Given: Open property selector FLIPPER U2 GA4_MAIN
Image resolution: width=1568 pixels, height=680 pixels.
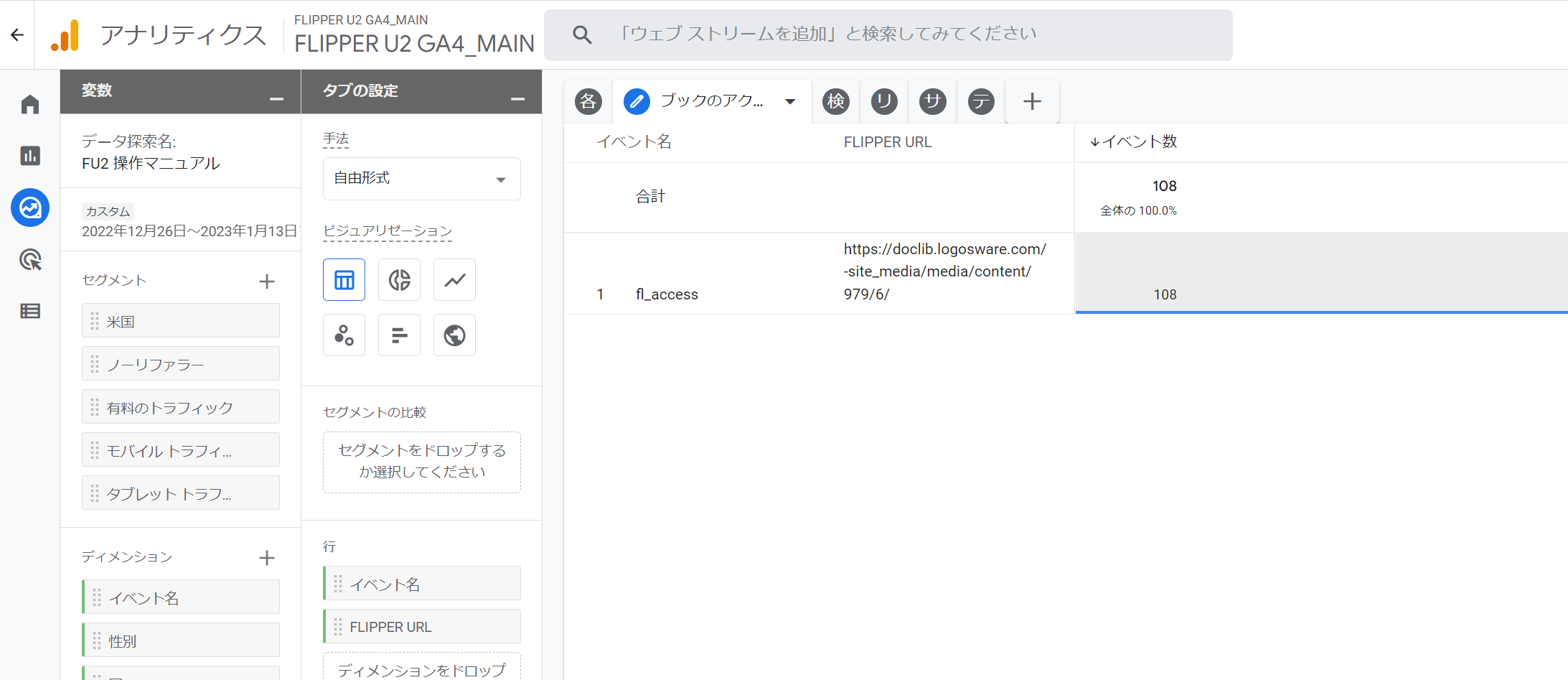Looking at the screenshot, I should pyautogui.click(x=414, y=34).
